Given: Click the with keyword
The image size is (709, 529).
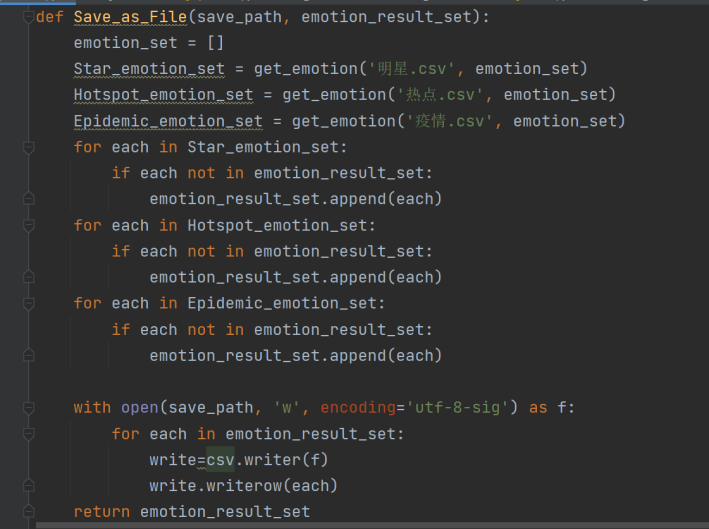Looking at the screenshot, I should click(x=92, y=408).
